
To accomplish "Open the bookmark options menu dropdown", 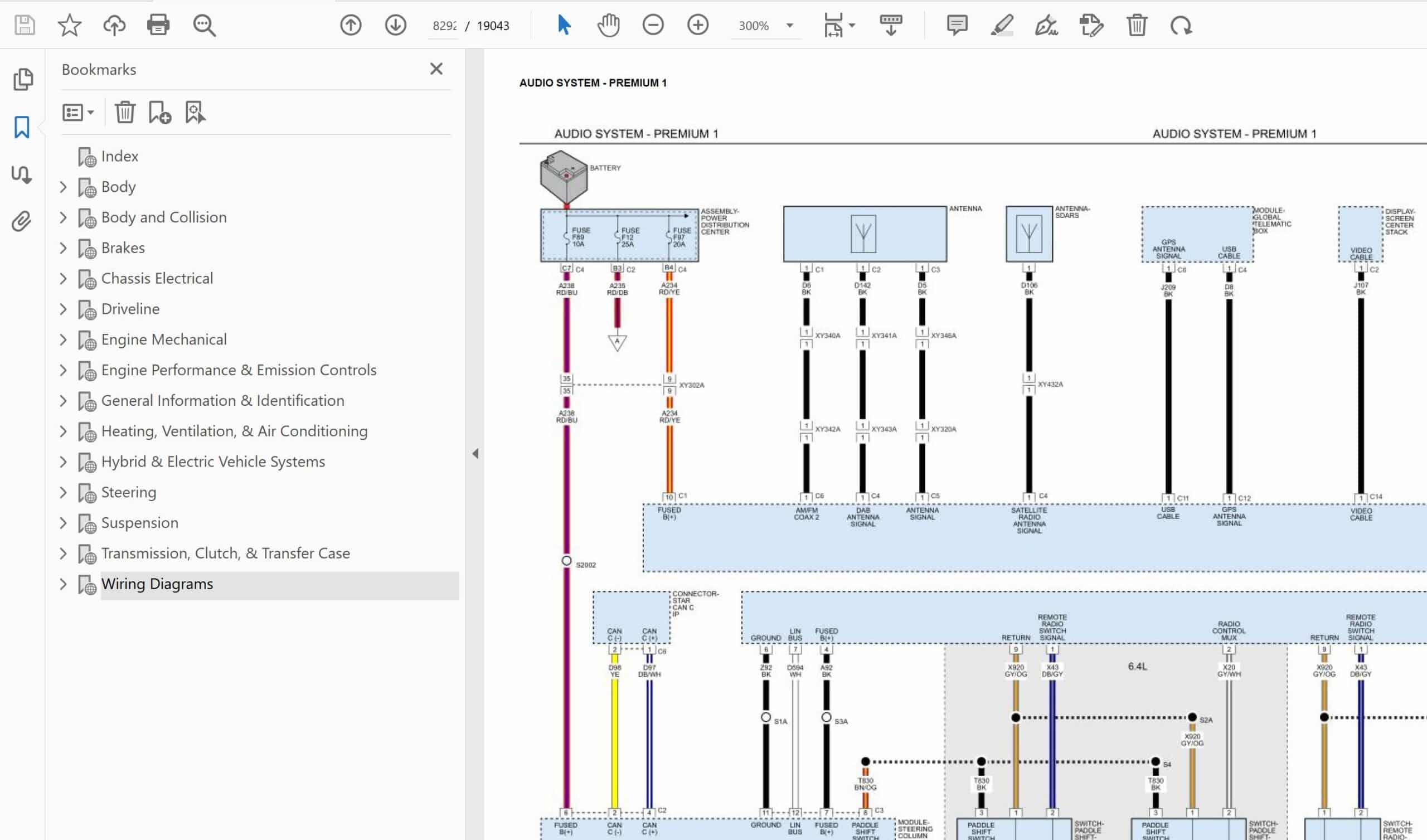I will click(x=77, y=112).
